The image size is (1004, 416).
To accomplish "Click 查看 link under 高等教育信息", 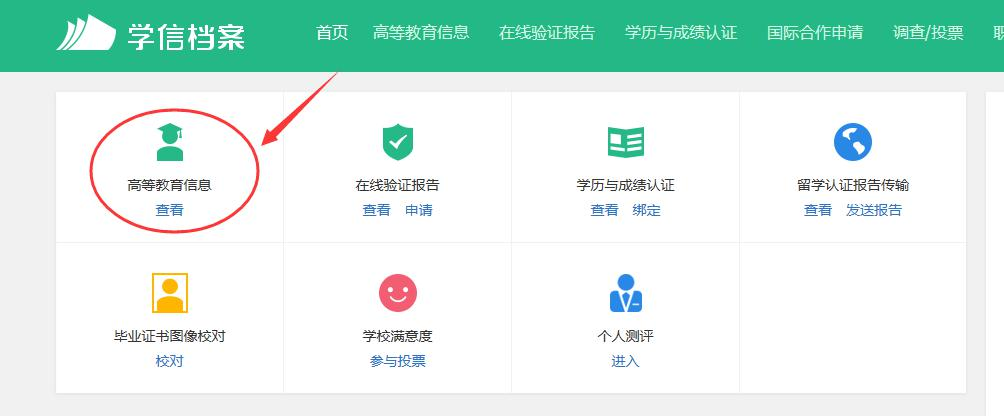I will (x=169, y=210).
